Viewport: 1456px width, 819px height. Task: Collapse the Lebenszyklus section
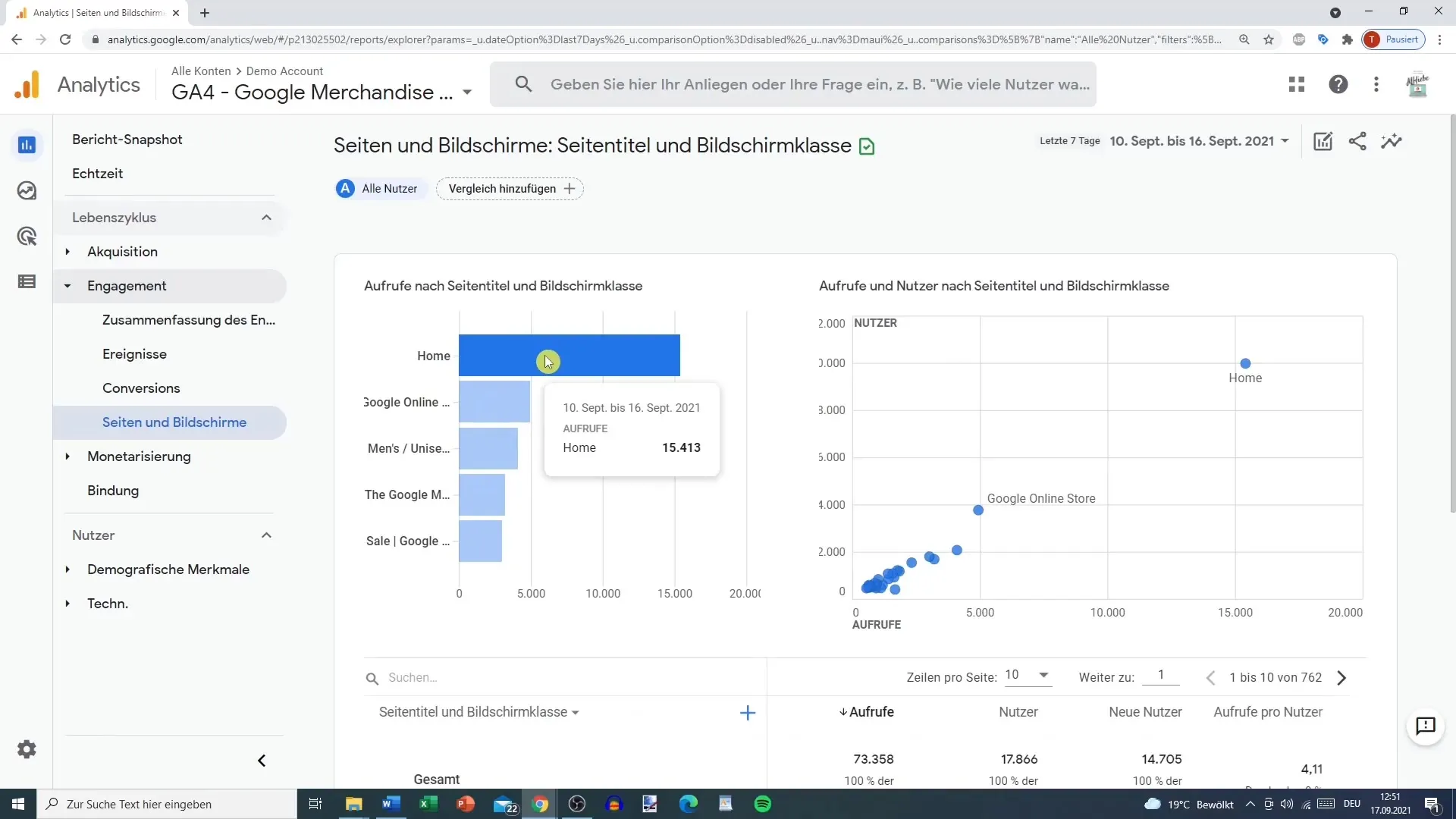click(266, 218)
